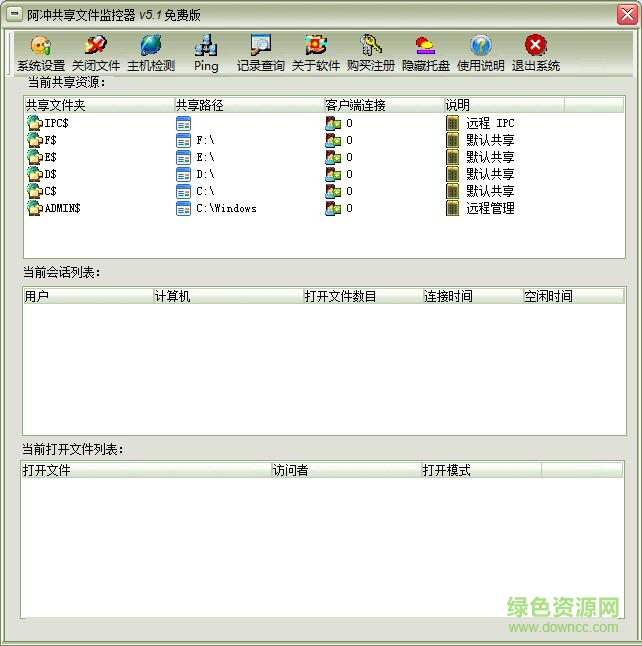Click client connection icon in ADMIN$ row
This screenshot has height=646, width=642.
[x=333, y=208]
